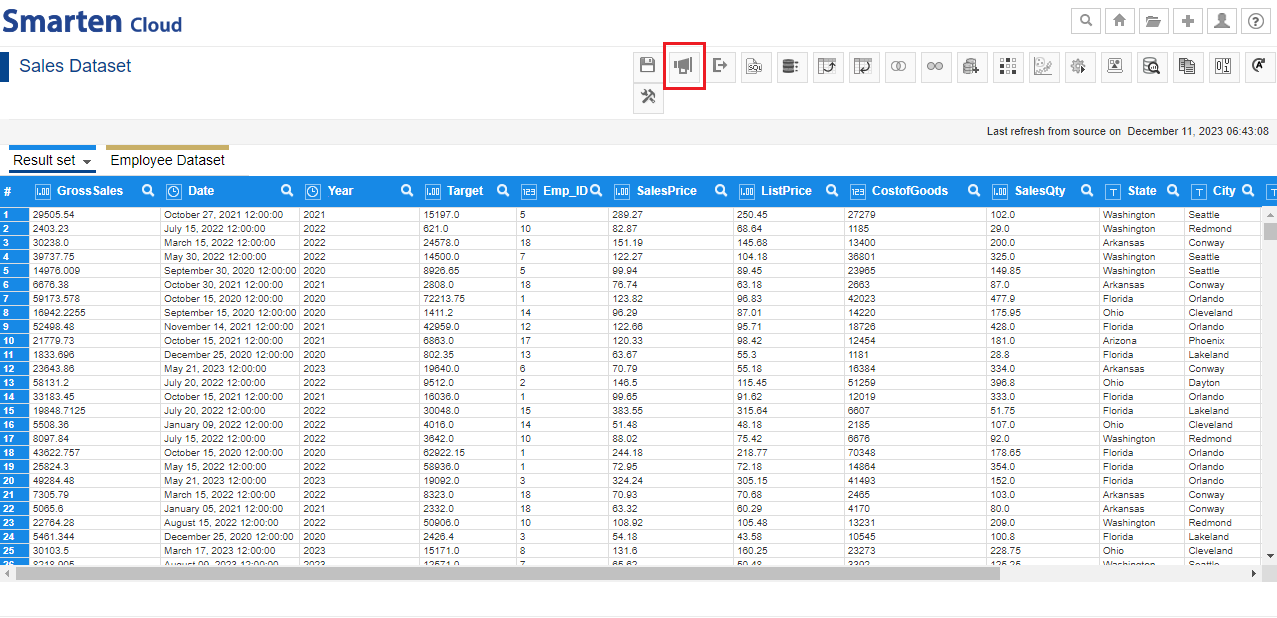This screenshot has width=1277, height=618.
Task: Click the SalesQty column header name
Action: 1040,191
